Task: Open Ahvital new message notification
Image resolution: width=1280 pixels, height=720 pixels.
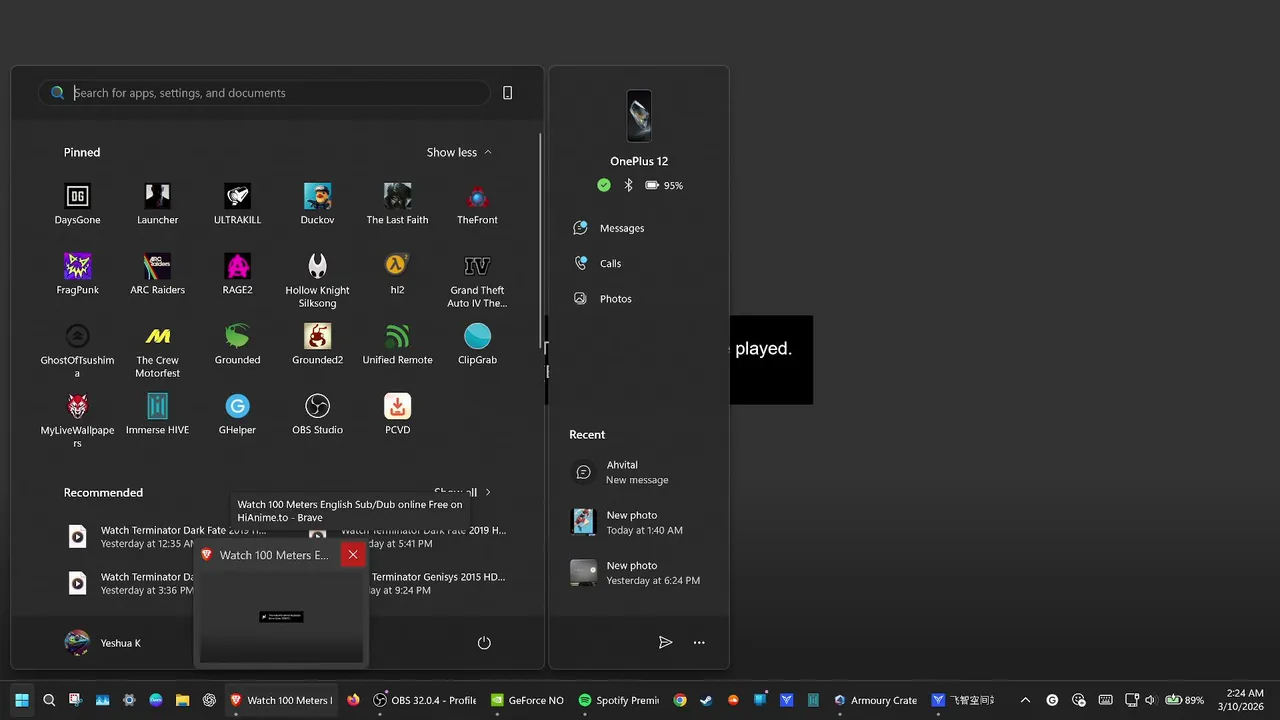Action: coord(638,472)
